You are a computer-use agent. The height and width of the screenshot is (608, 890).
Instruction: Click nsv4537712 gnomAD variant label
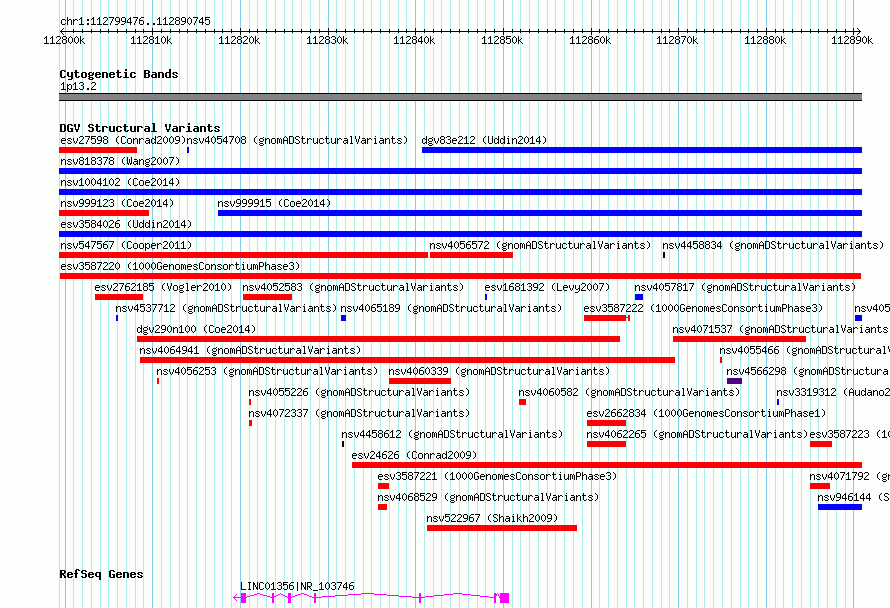(226, 308)
